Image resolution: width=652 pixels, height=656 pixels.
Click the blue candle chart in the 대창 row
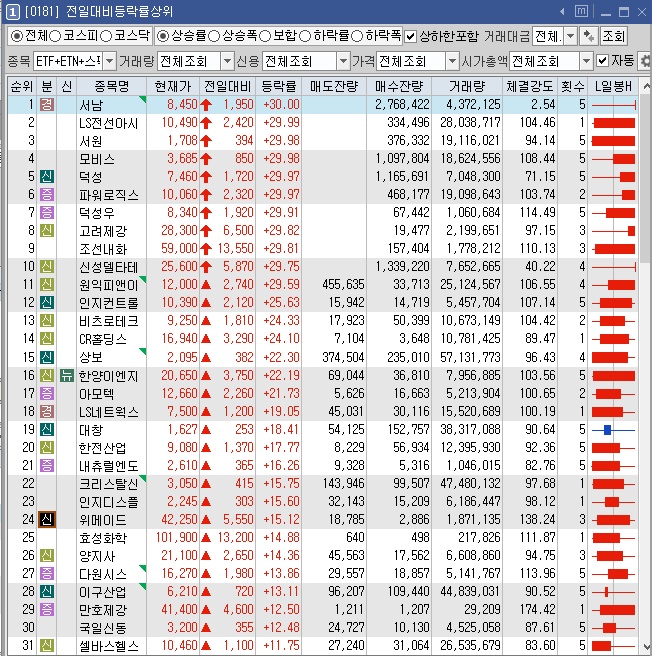pos(613,430)
